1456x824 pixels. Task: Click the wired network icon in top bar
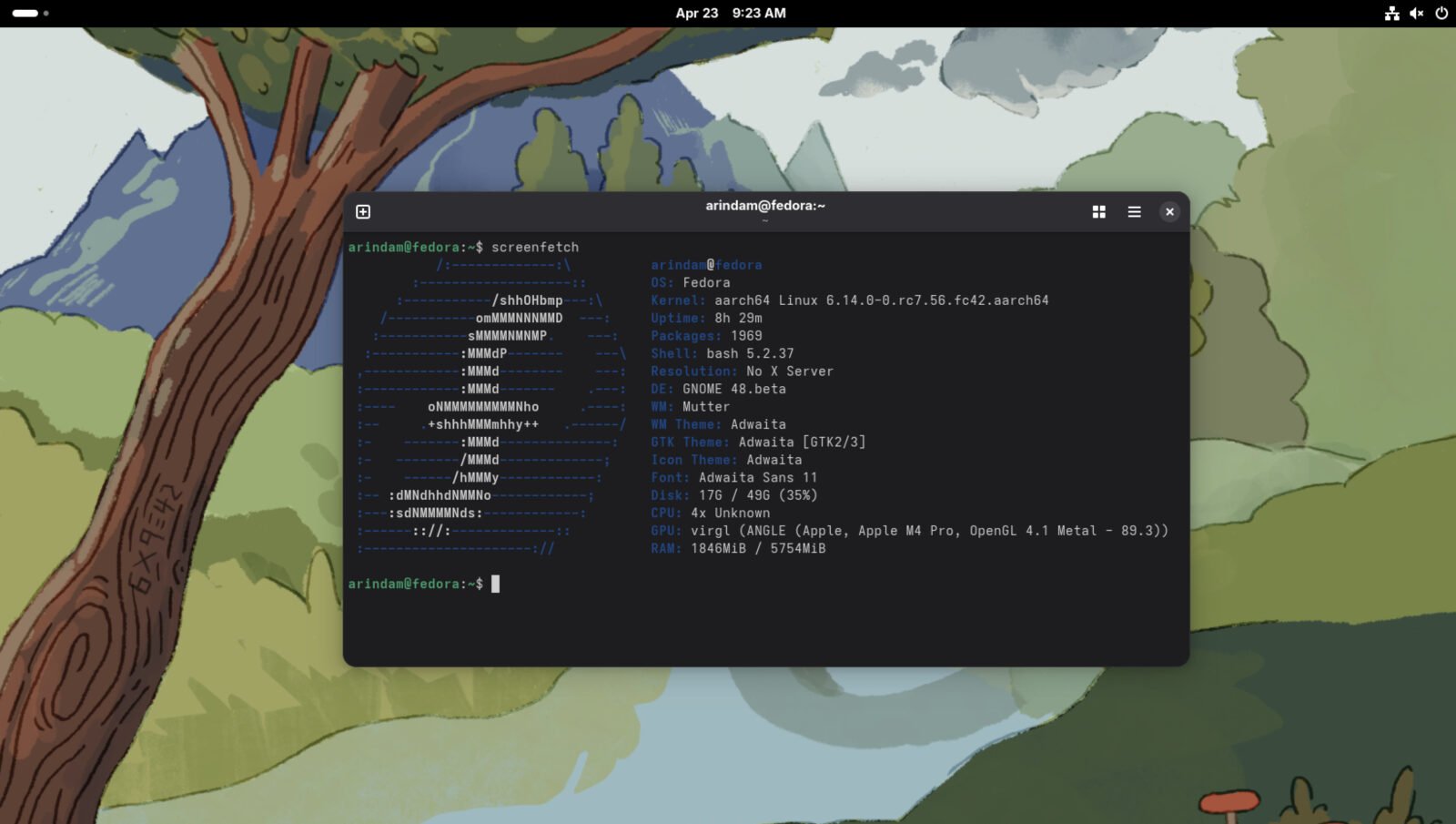point(1390,13)
